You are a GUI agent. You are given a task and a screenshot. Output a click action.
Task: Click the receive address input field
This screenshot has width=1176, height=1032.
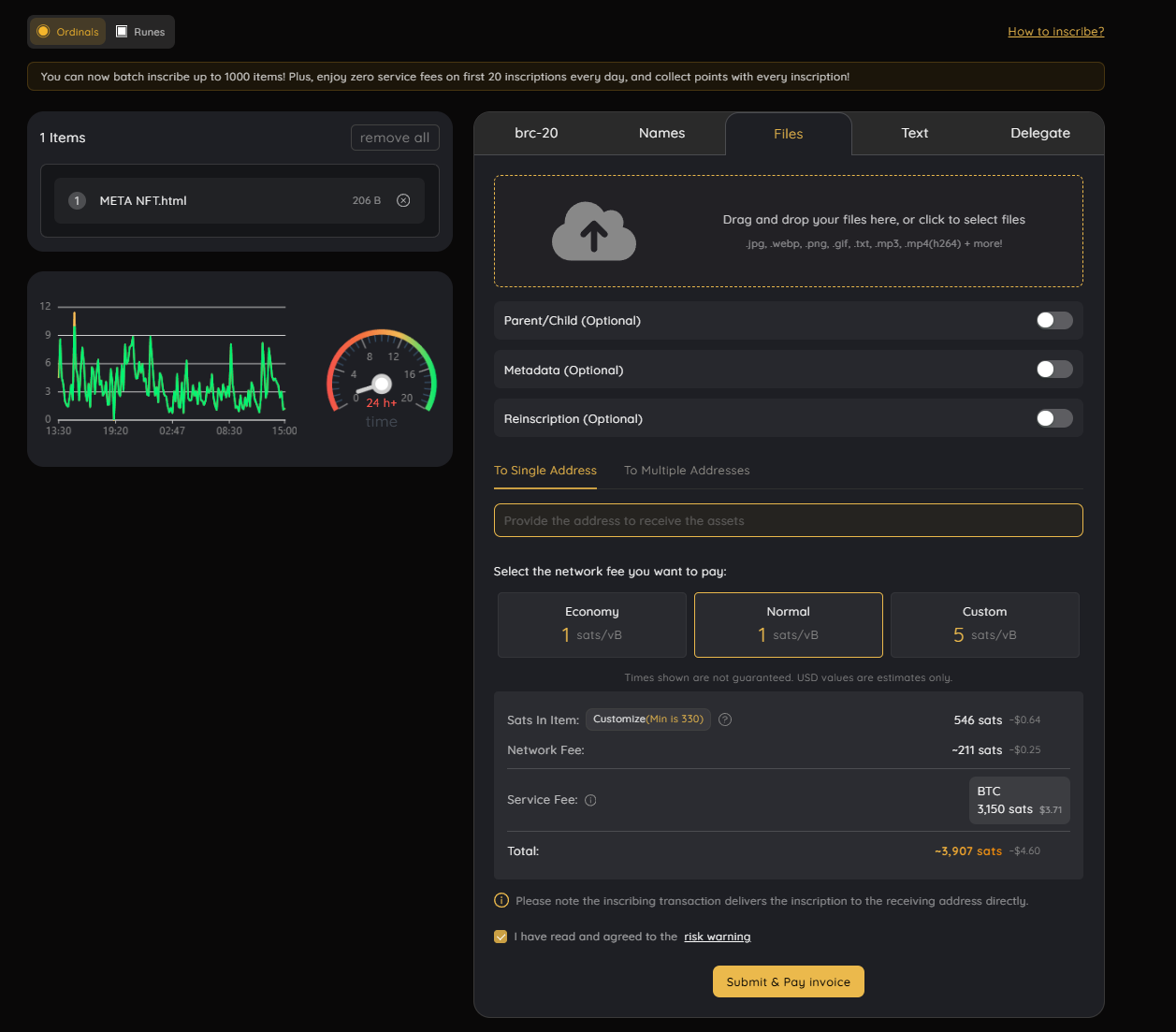click(x=788, y=520)
